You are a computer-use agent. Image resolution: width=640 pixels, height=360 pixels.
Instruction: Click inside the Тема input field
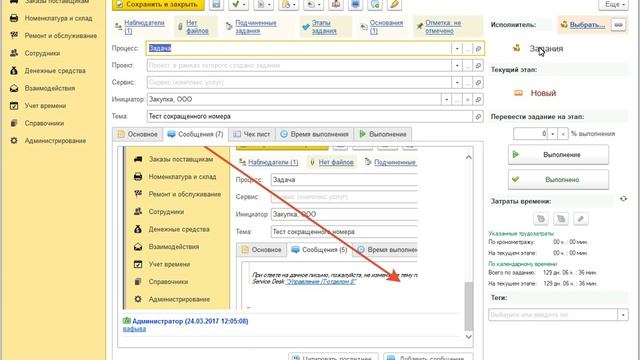tap(310, 117)
